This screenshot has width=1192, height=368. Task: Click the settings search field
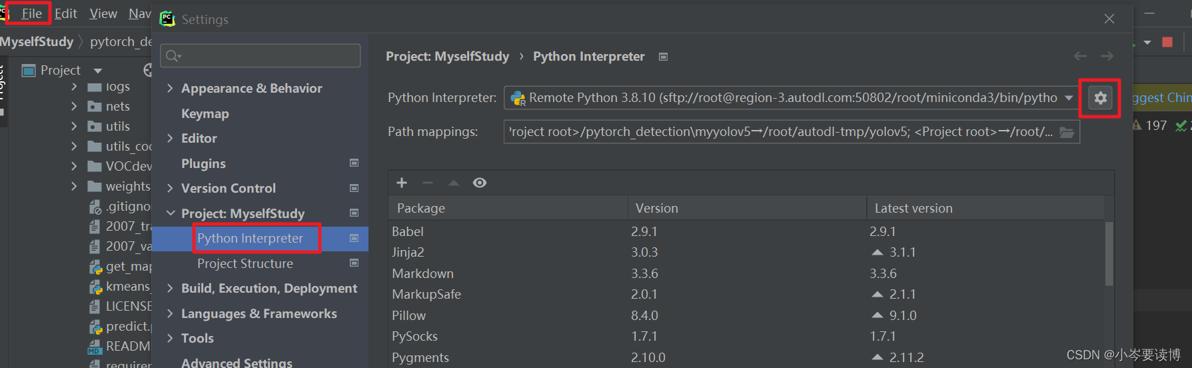[260, 56]
